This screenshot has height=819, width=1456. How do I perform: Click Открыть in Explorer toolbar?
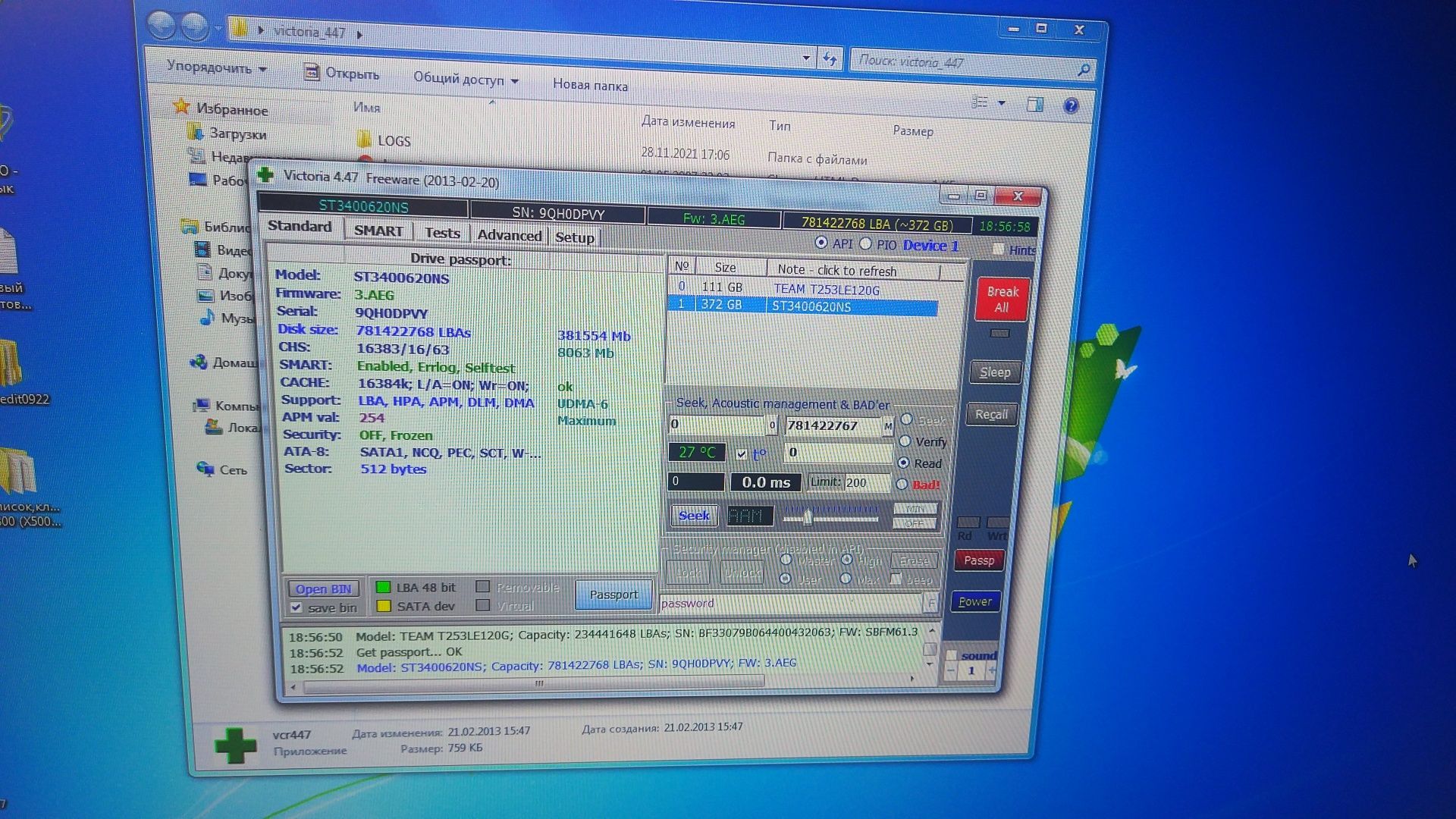click(x=341, y=74)
